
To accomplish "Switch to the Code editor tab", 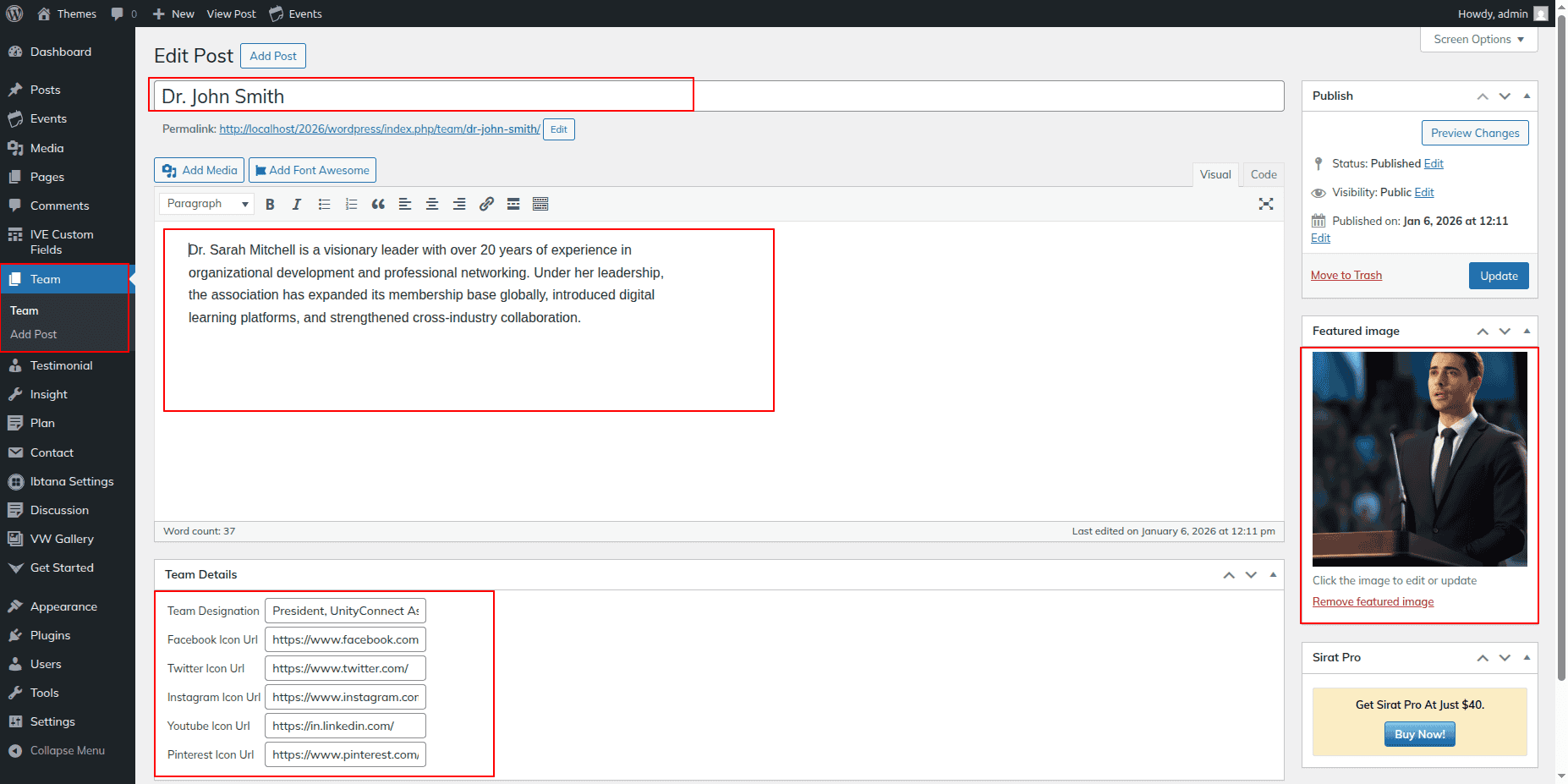I will point(1263,175).
